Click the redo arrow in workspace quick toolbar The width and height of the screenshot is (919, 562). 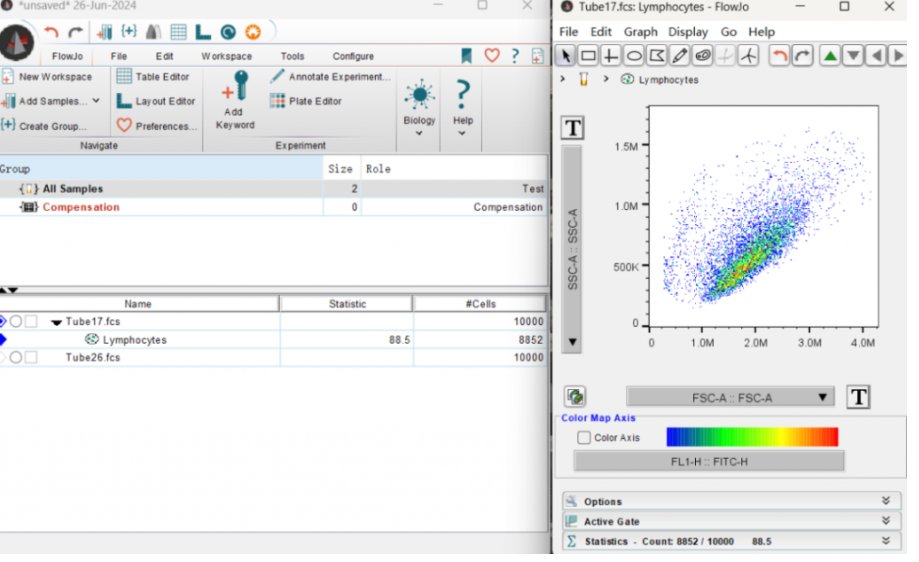[76, 32]
